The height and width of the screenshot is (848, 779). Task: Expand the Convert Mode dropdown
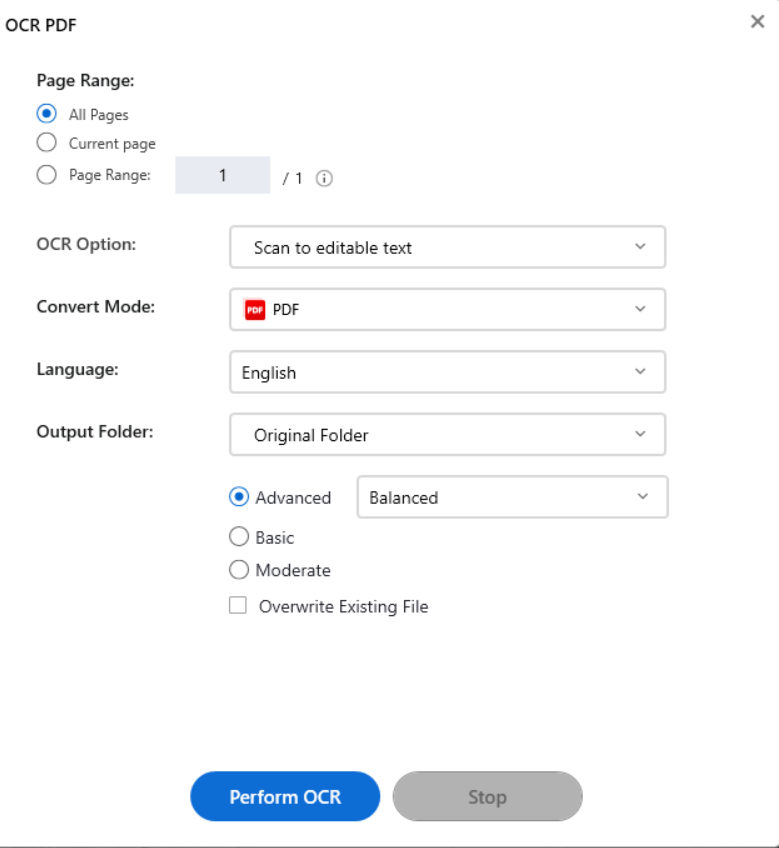click(x=447, y=309)
